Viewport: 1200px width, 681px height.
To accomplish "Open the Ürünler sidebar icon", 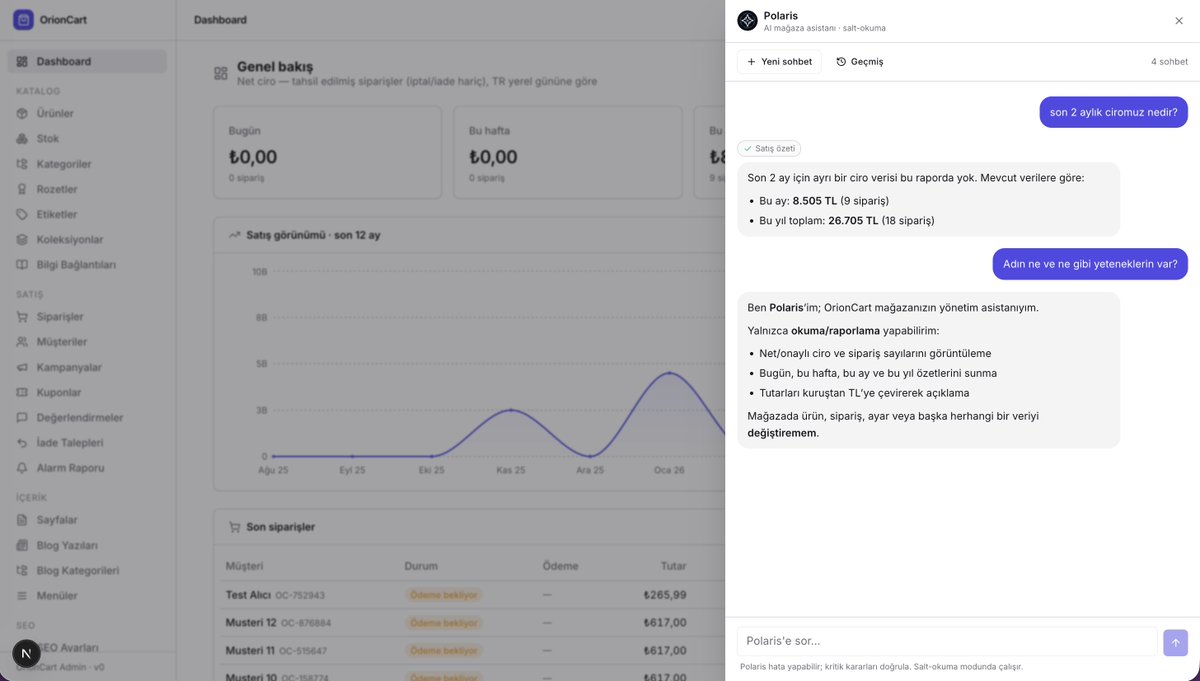I will pos(23,113).
